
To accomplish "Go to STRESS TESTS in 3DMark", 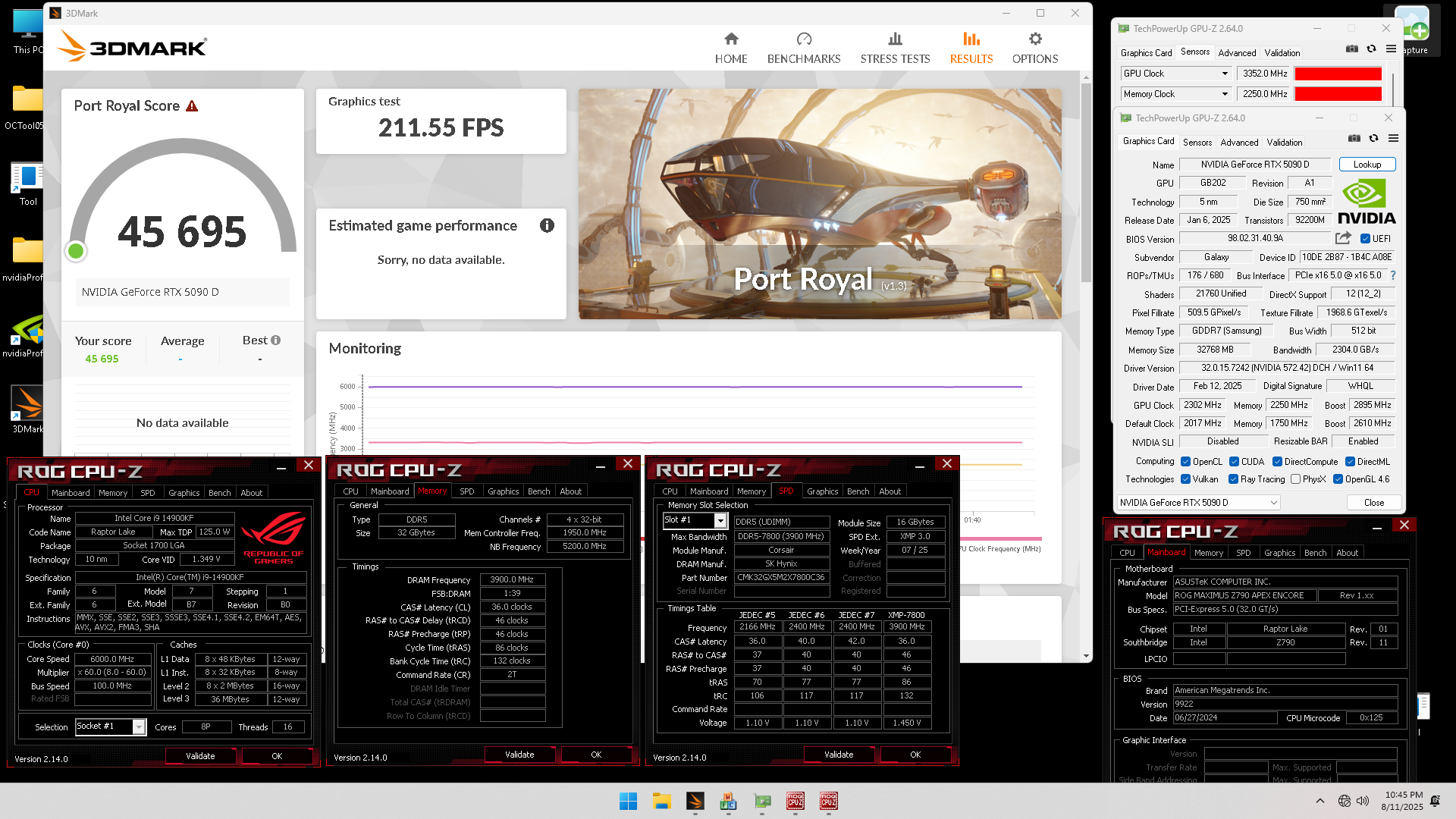I will pos(895,49).
